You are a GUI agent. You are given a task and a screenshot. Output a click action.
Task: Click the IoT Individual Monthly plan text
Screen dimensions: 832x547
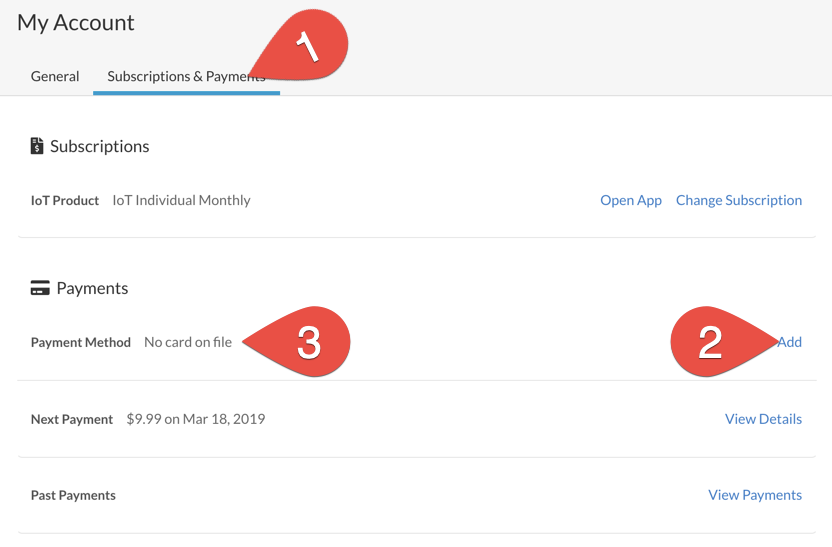[x=181, y=200]
